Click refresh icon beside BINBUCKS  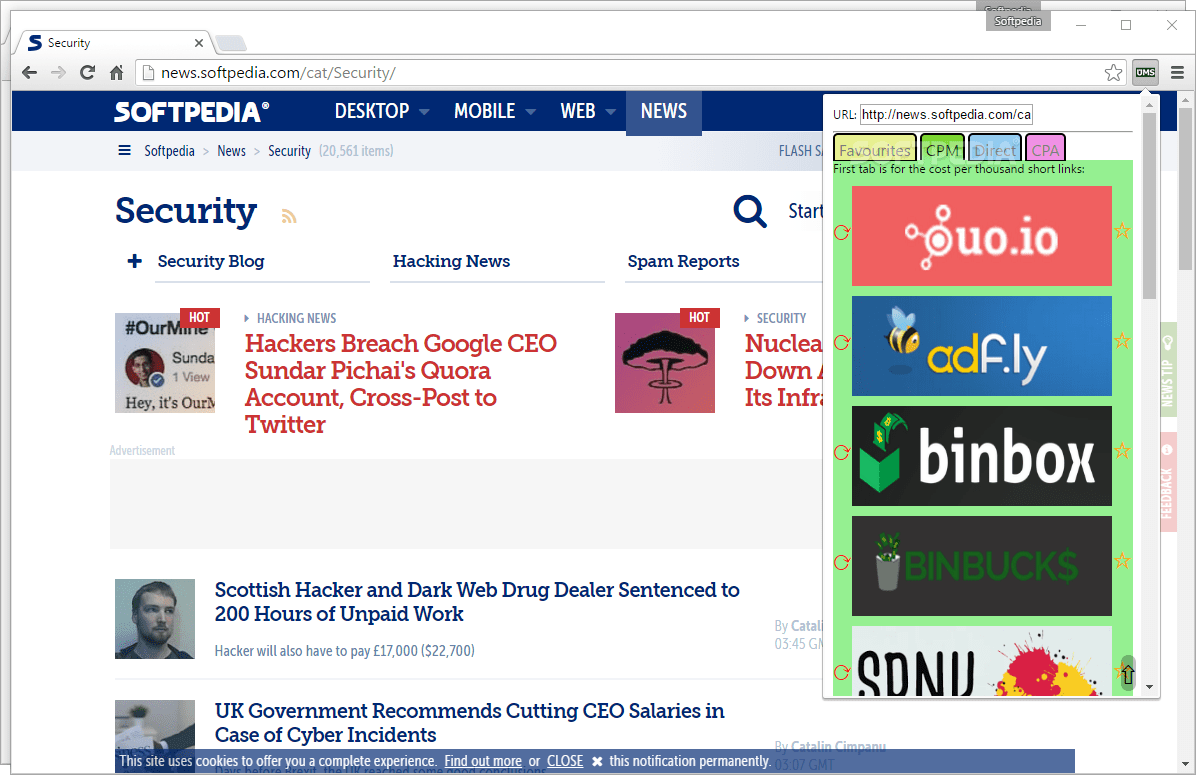841,562
